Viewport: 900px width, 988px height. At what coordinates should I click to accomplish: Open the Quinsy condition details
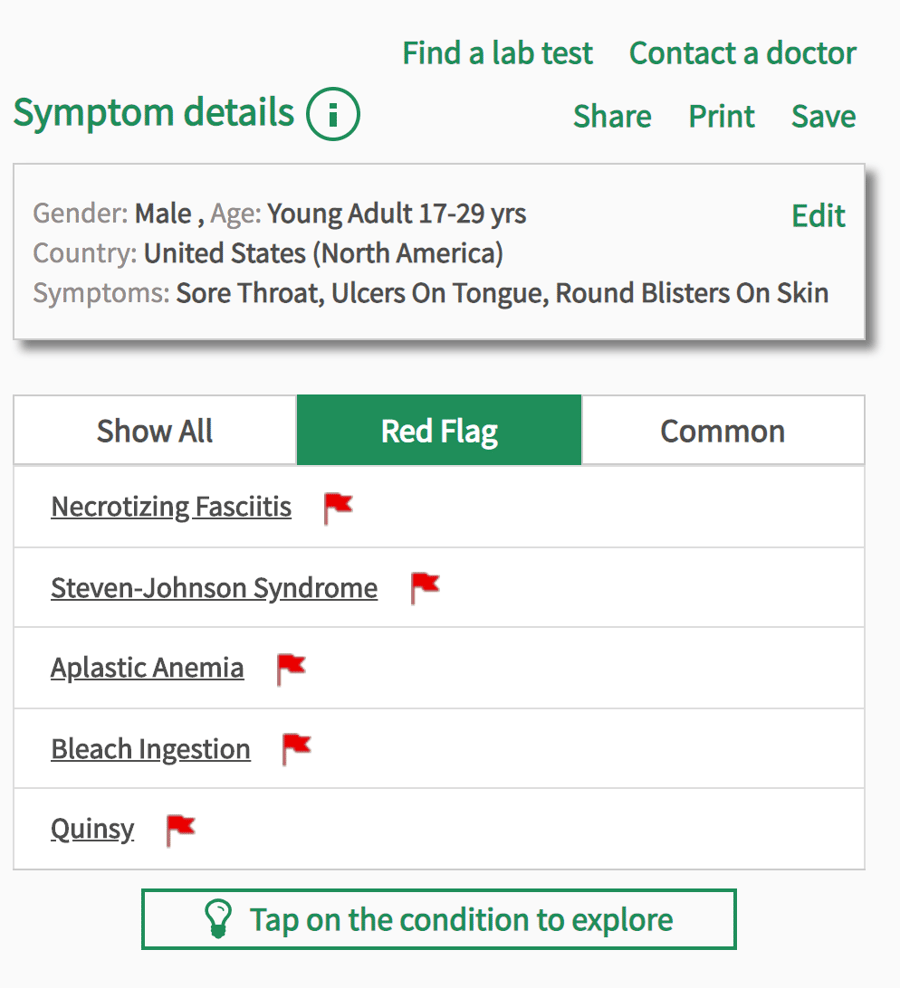point(92,829)
